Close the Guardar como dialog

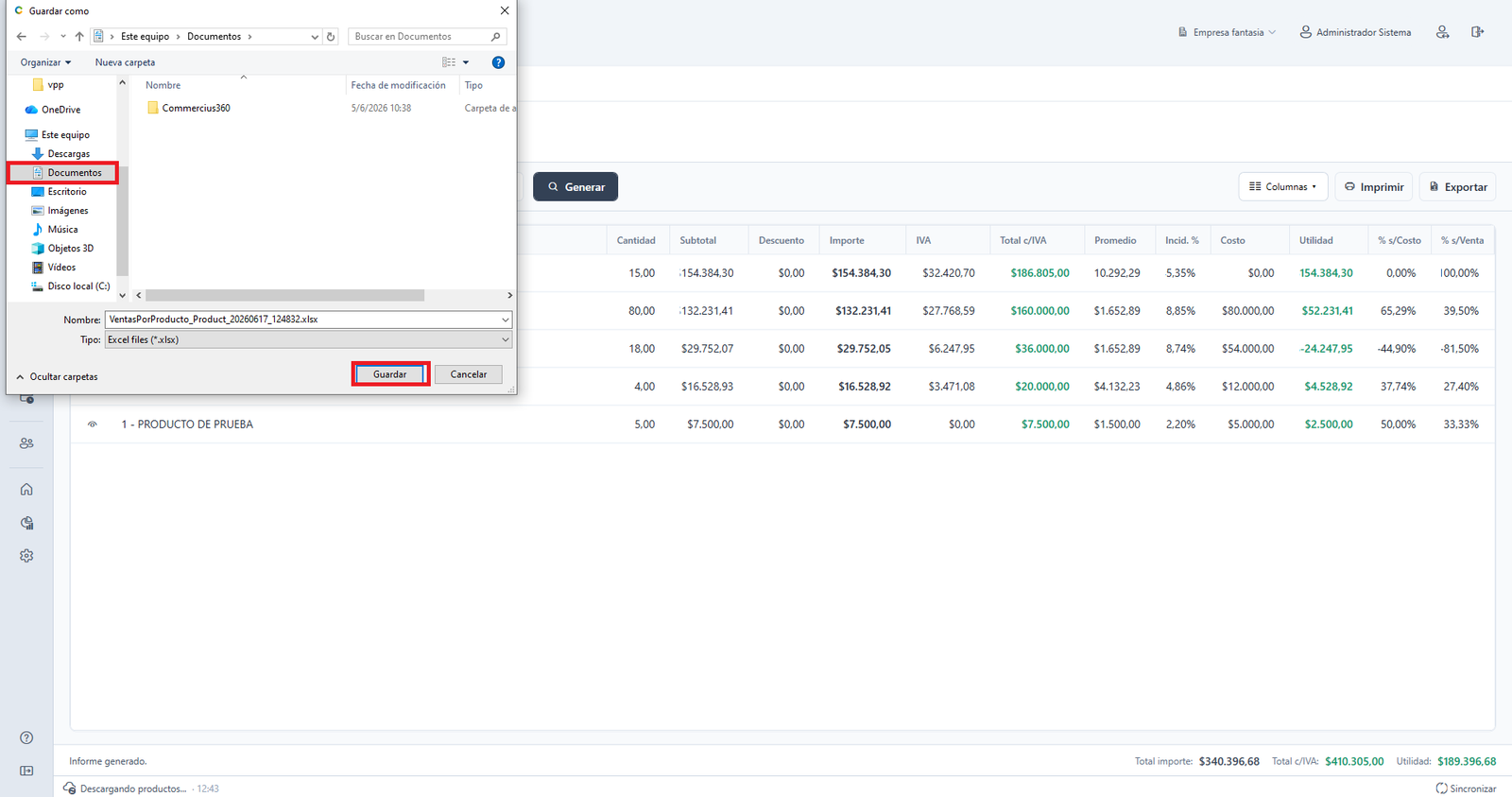click(x=505, y=10)
